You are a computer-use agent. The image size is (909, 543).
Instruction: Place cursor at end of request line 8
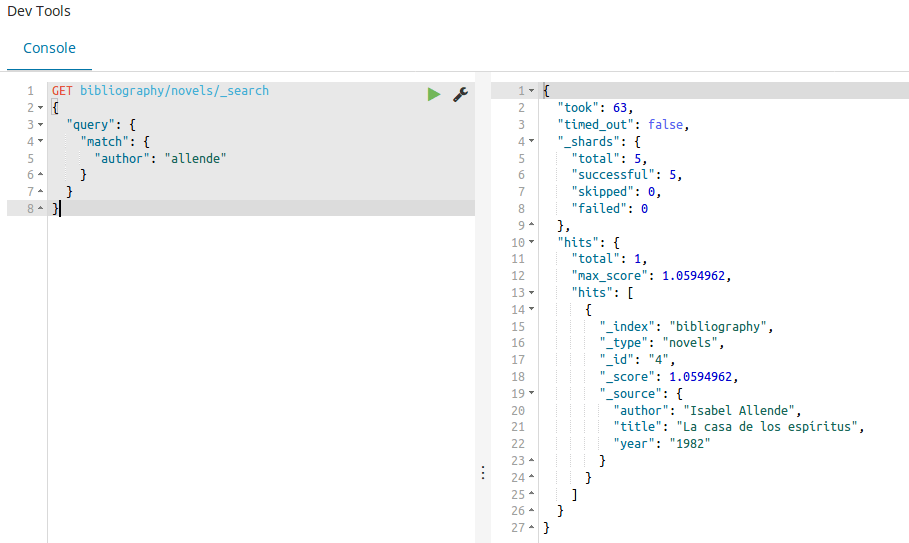(x=60, y=208)
